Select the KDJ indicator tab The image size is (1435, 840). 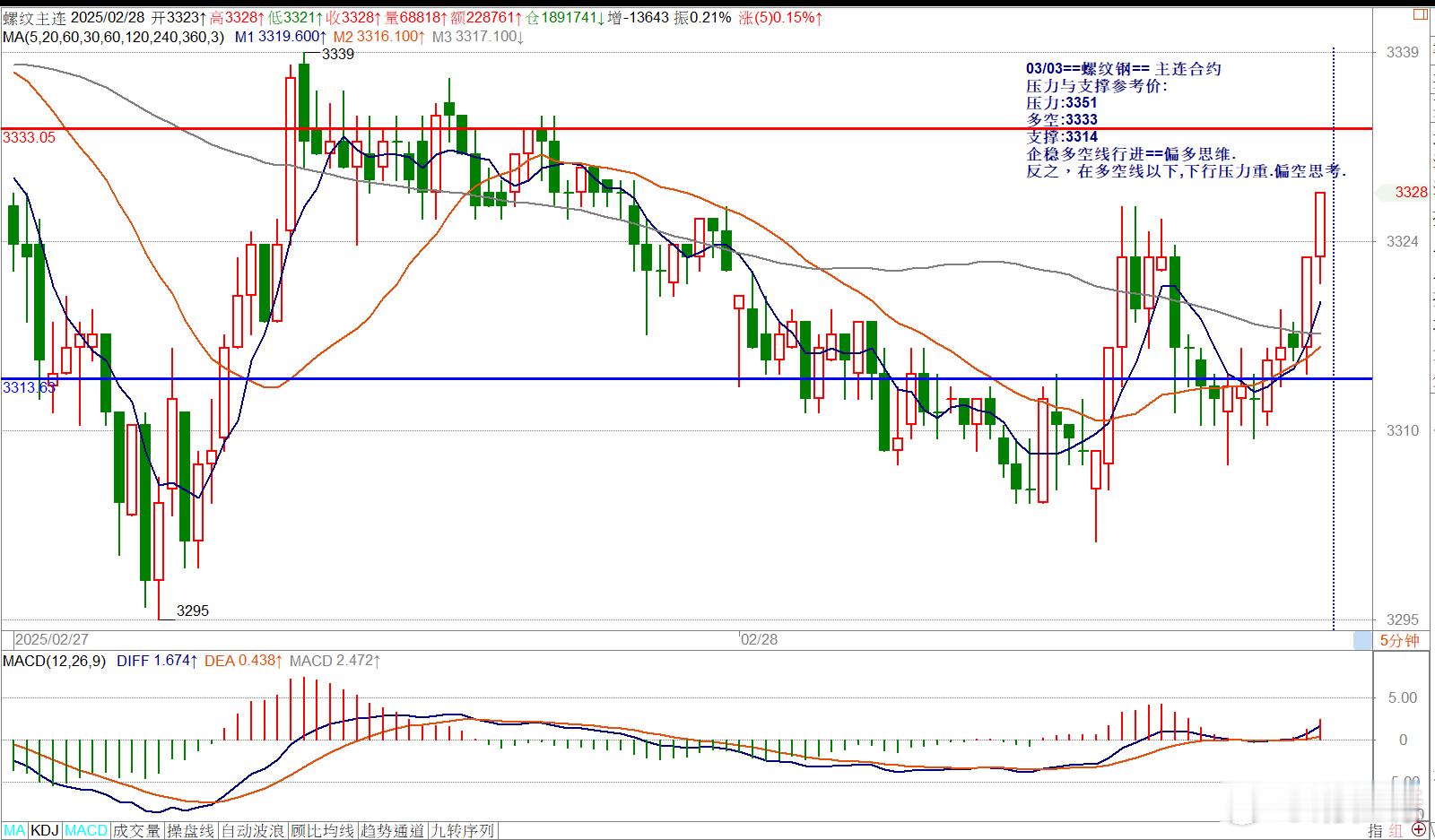46,831
